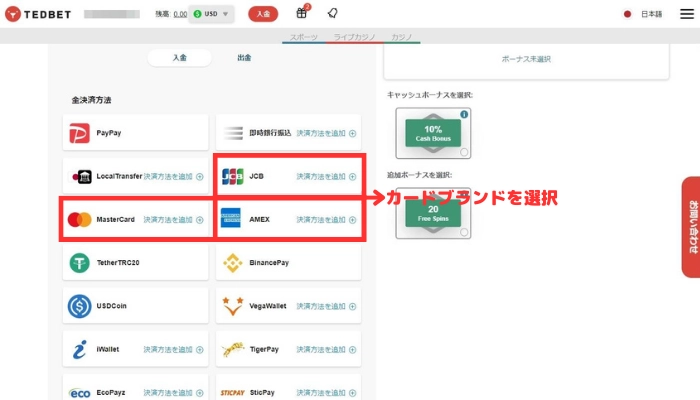This screenshot has width=700, height=400.
Task: Click the BinancePay label text
Action: [269, 263]
